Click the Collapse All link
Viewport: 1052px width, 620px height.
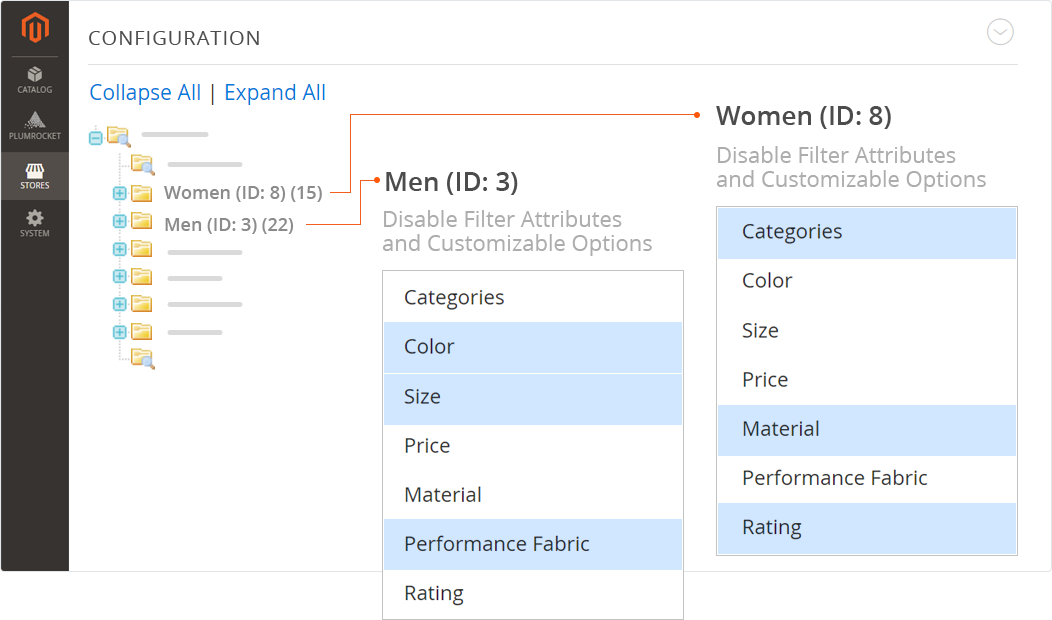(145, 93)
